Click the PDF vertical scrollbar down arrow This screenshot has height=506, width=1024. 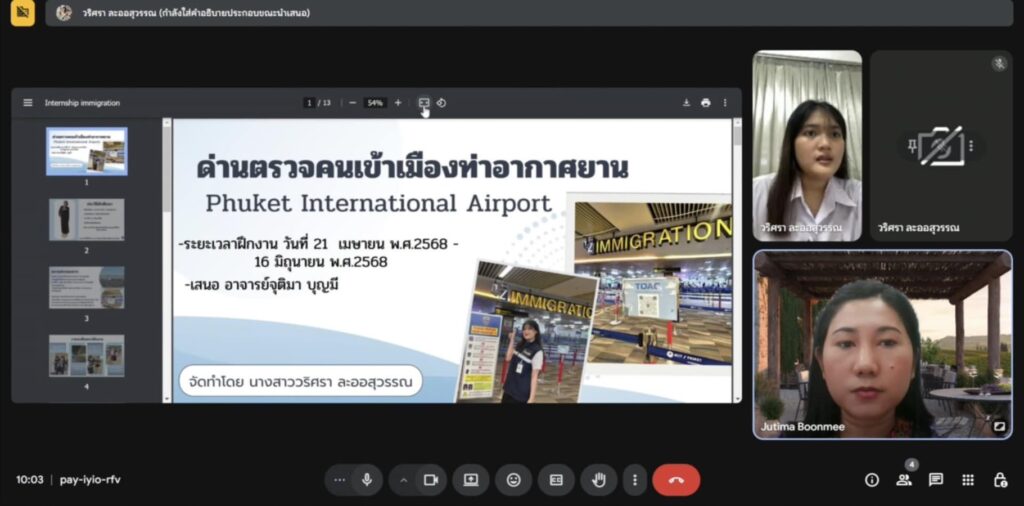click(737, 398)
